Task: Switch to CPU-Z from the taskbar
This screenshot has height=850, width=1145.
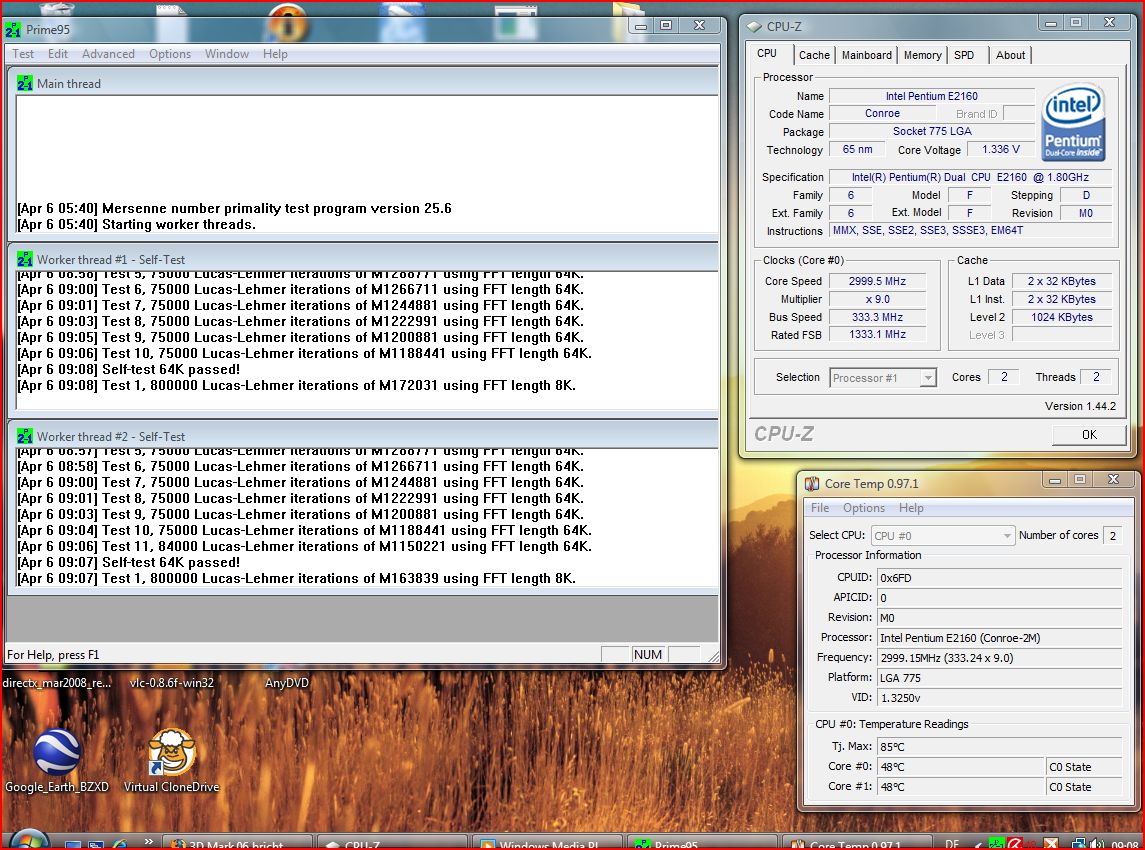Action: [391, 843]
